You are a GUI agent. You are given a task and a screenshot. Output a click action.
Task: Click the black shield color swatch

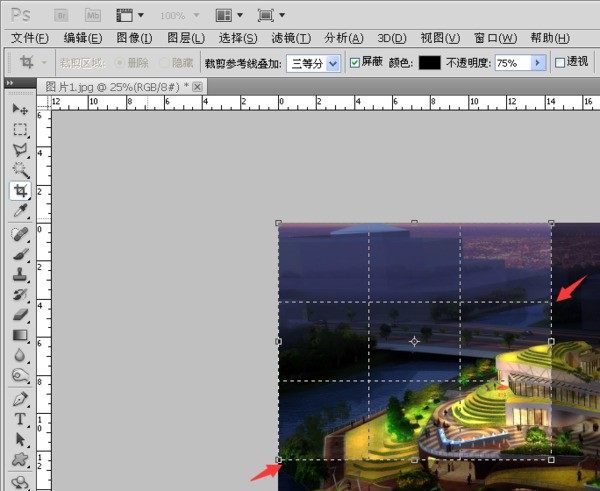pos(429,63)
